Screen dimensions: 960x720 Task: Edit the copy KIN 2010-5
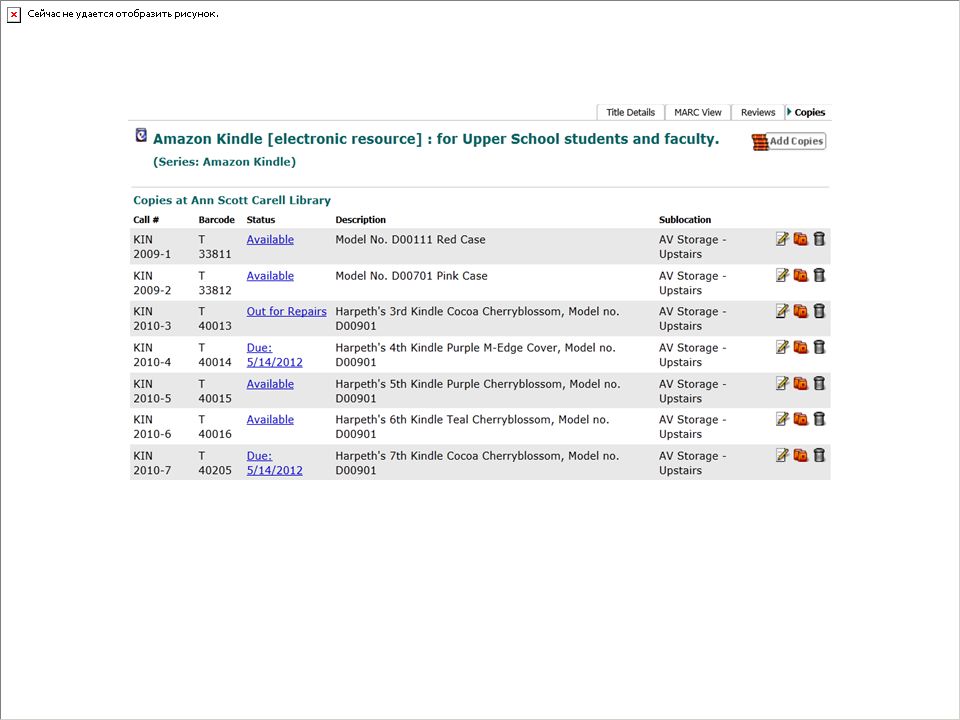pyautogui.click(x=782, y=383)
